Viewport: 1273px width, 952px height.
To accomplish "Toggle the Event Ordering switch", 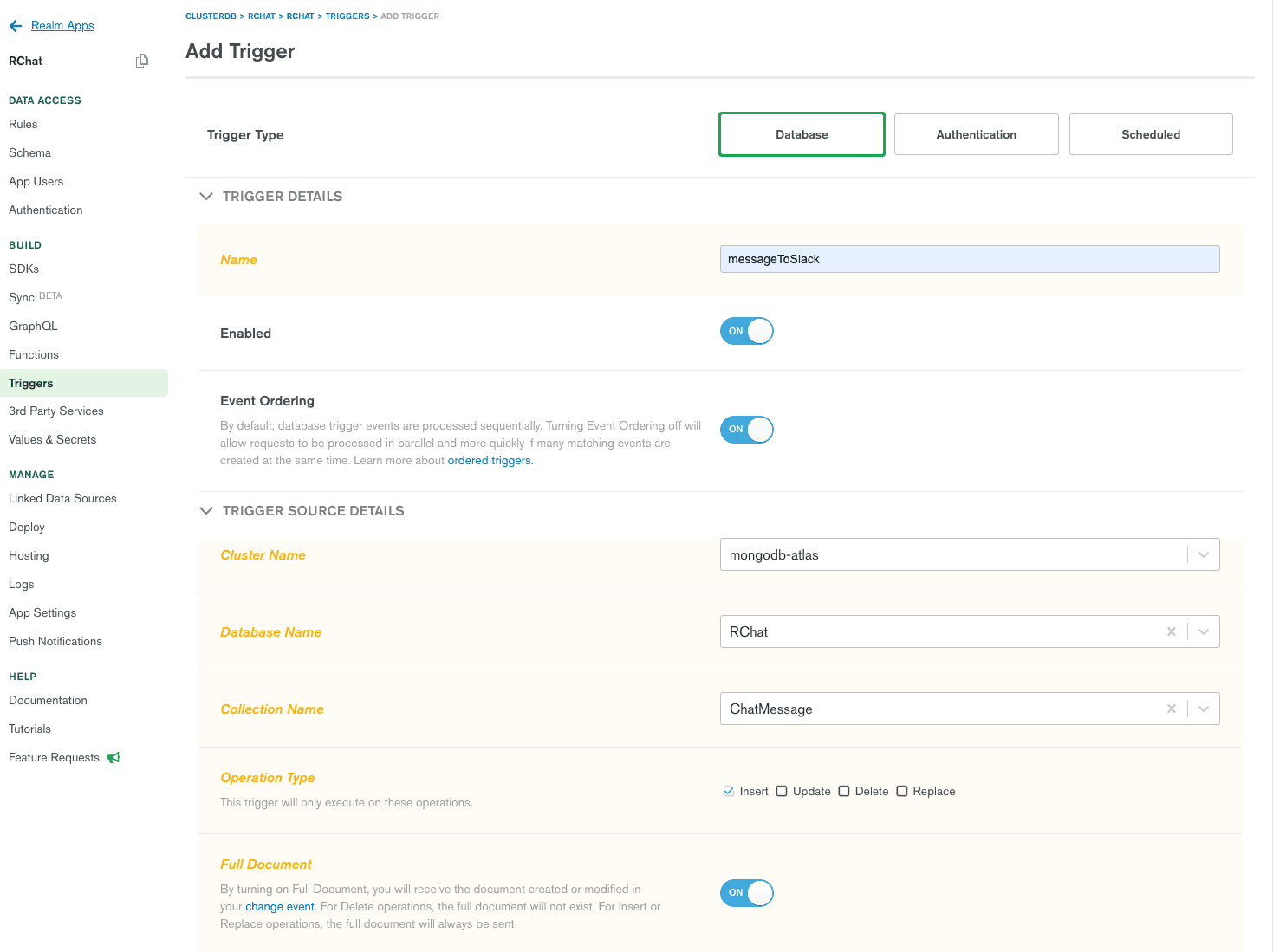I will coord(746,430).
